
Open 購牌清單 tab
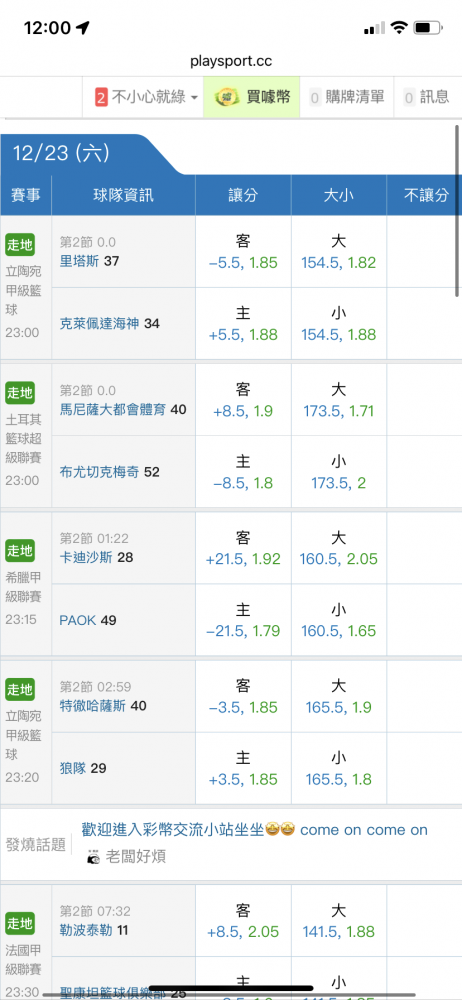[347, 98]
